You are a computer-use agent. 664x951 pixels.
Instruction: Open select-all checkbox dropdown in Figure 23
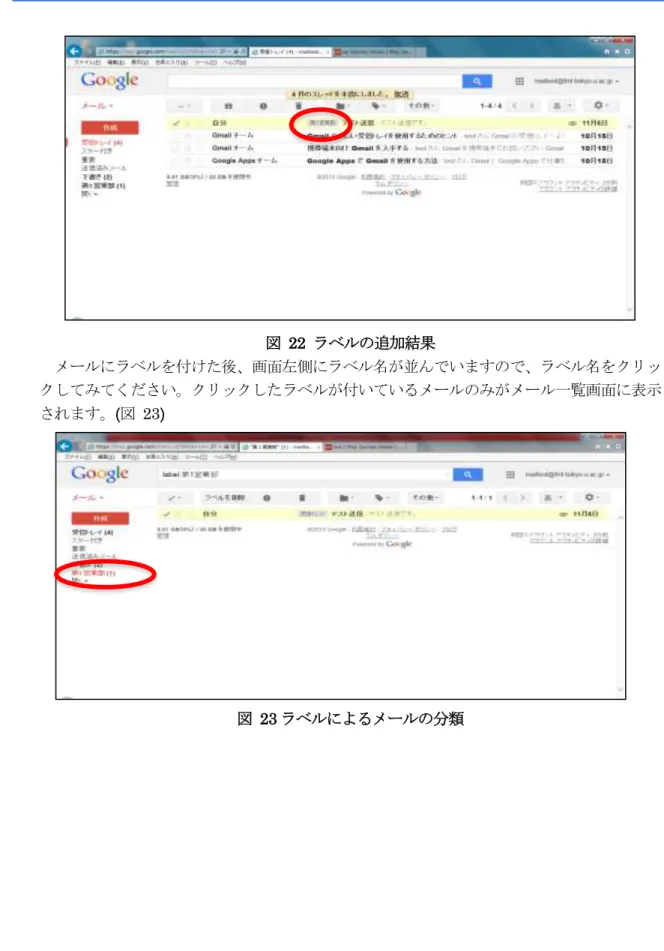click(175, 498)
